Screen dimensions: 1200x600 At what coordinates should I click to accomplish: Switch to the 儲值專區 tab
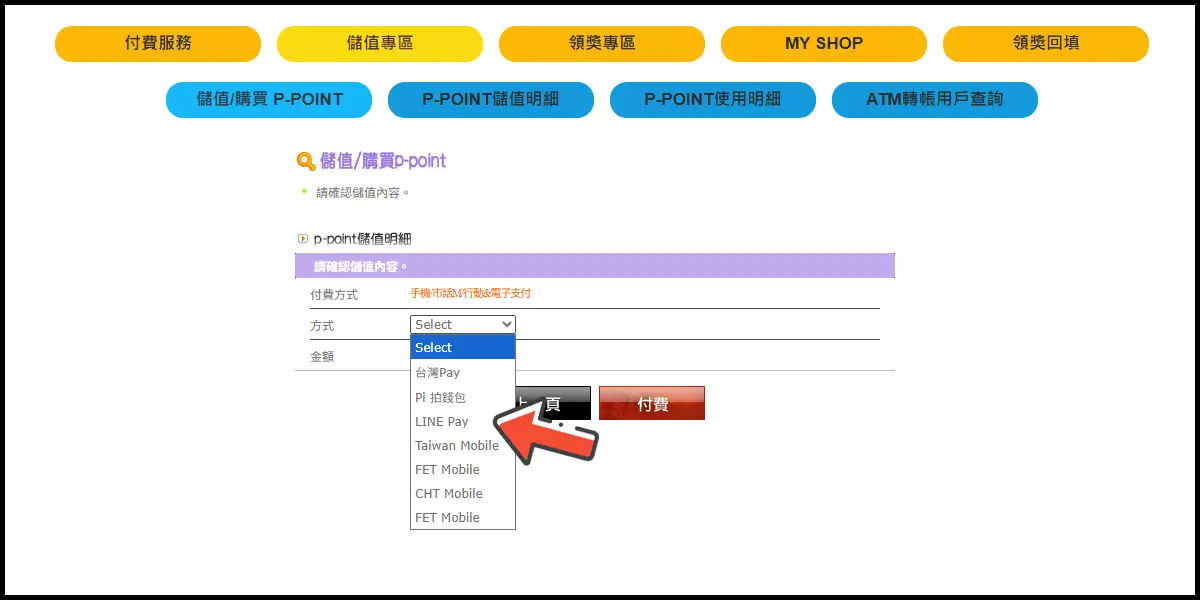[380, 44]
